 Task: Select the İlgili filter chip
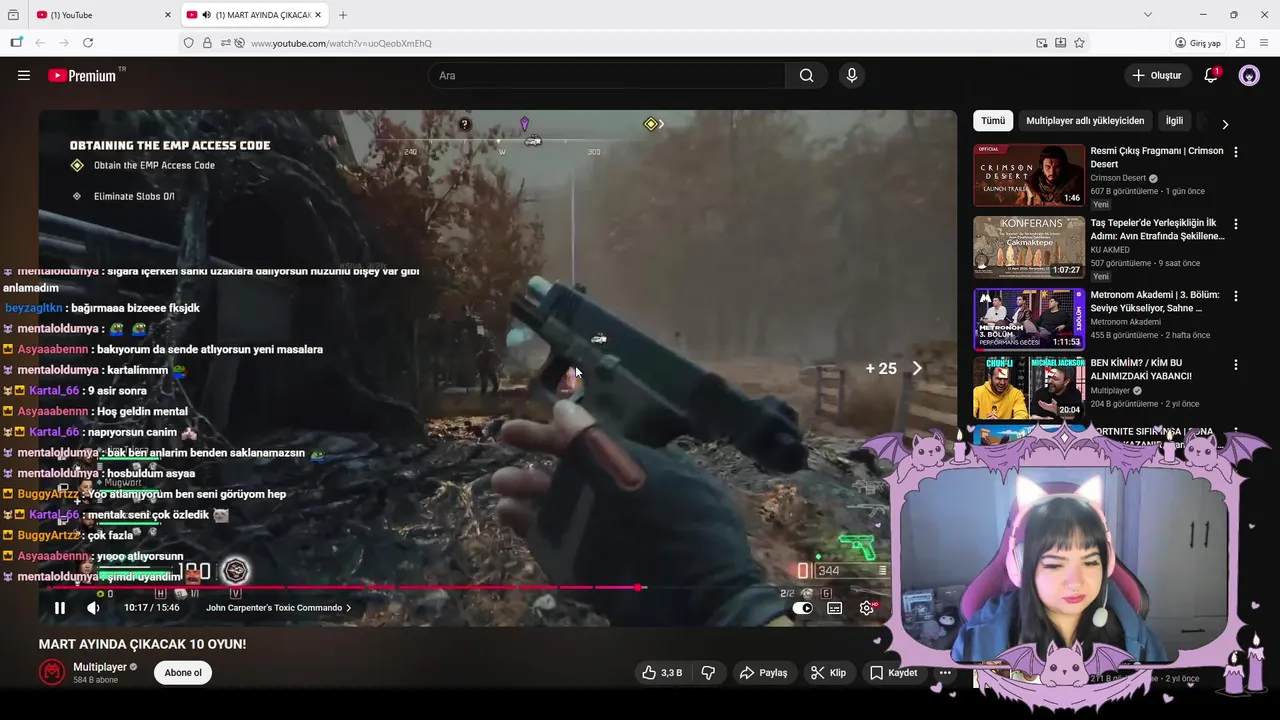point(1174,121)
